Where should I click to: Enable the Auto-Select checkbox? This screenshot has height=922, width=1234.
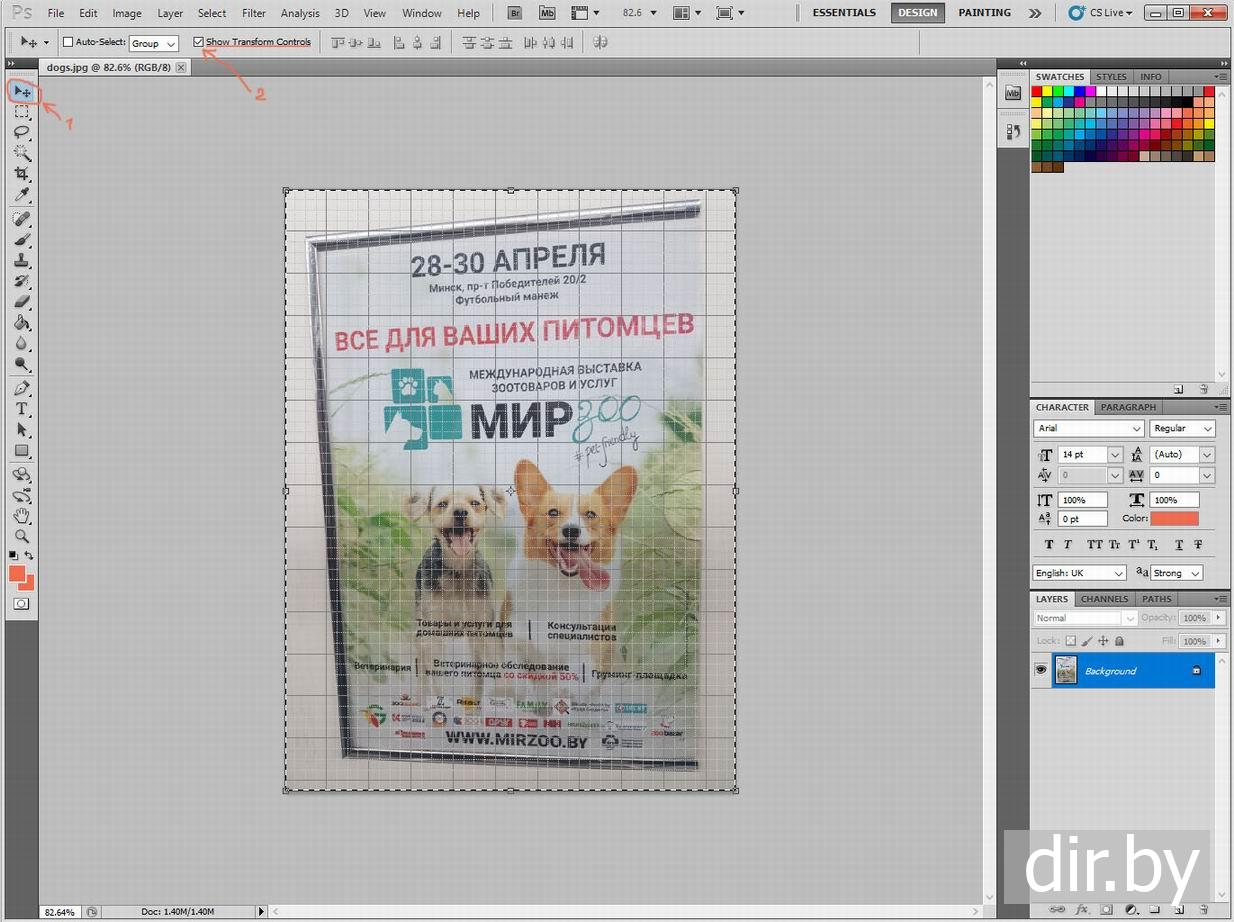tap(68, 42)
